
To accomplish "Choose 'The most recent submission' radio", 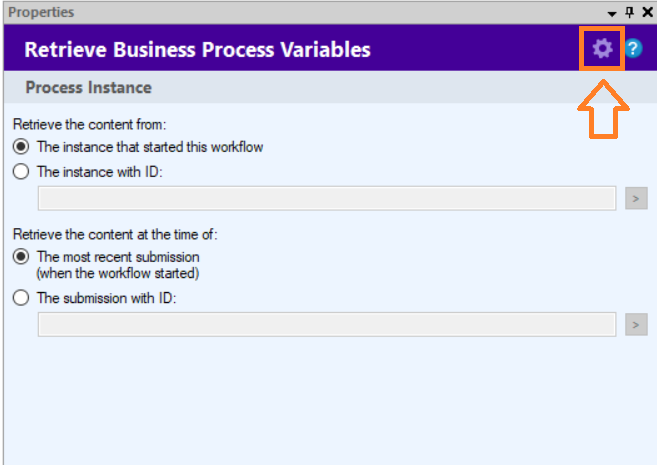I will (21, 257).
